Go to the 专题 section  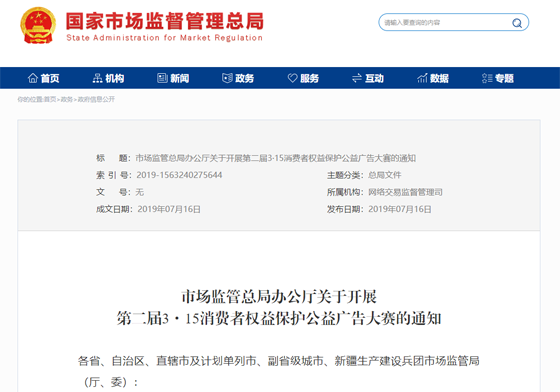pyautogui.click(x=504, y=78)
